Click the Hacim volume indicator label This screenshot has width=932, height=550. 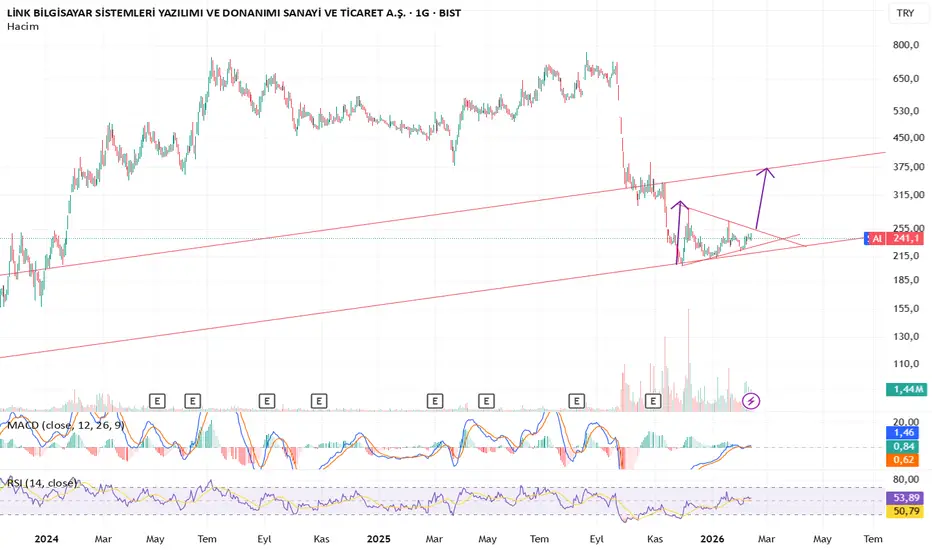click(x=23, y=26)
